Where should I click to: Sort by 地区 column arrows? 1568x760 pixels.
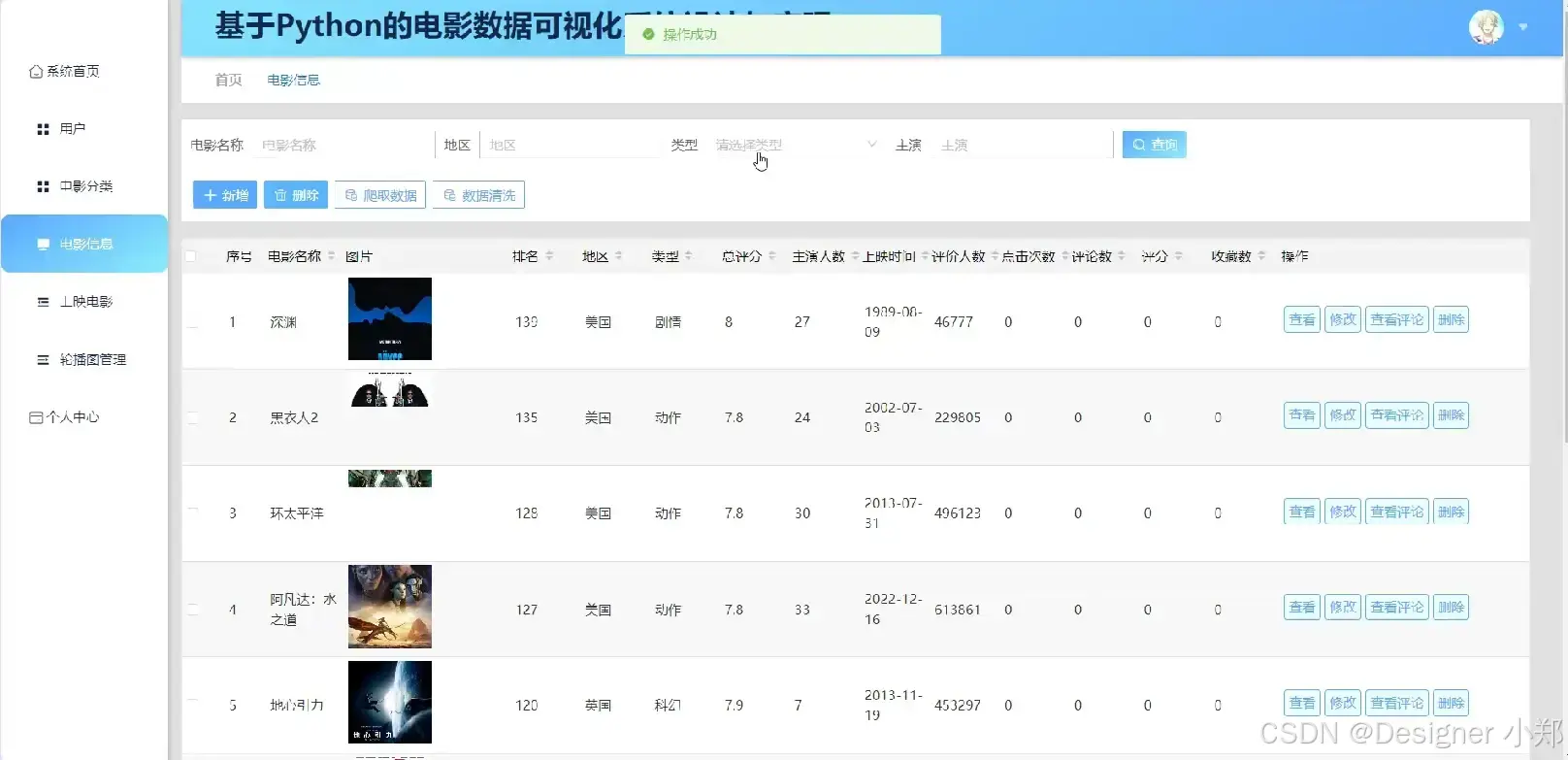pos(618,256)
